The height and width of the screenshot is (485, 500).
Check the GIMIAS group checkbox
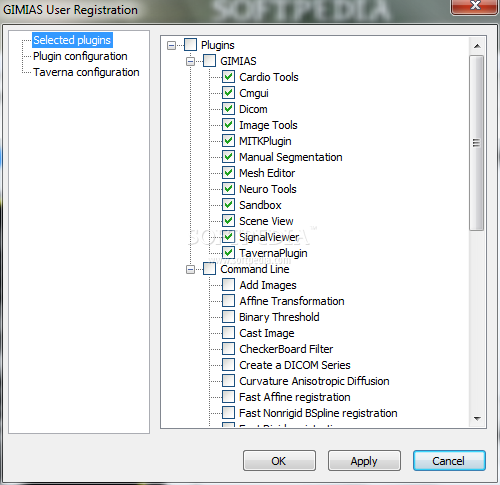tap(209, 61)
